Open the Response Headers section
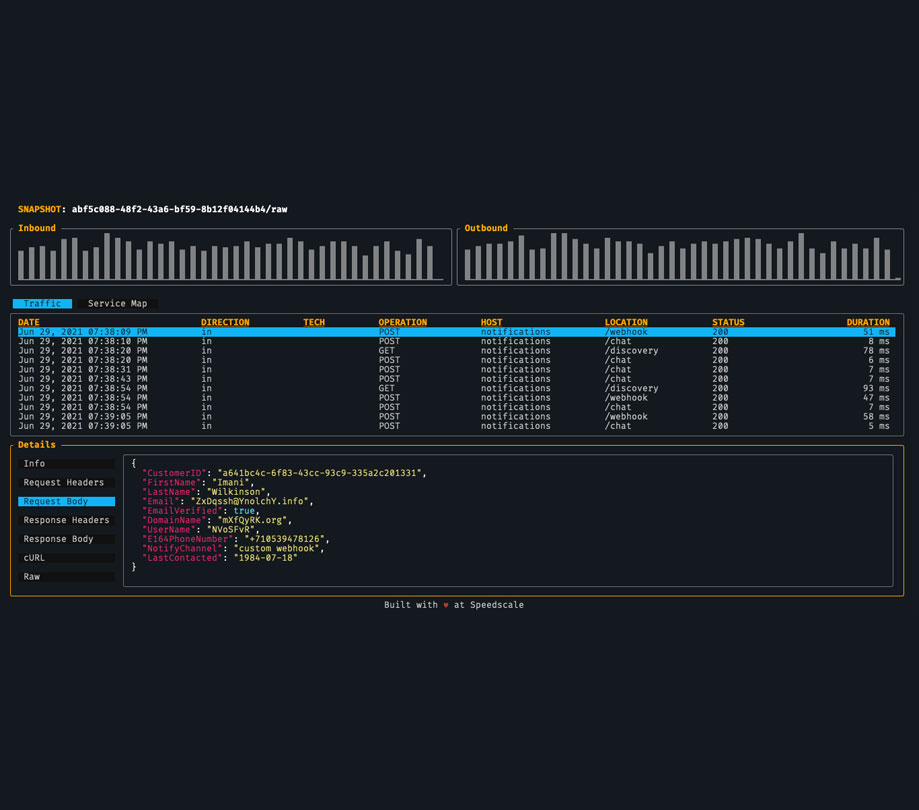 point(66,520)
